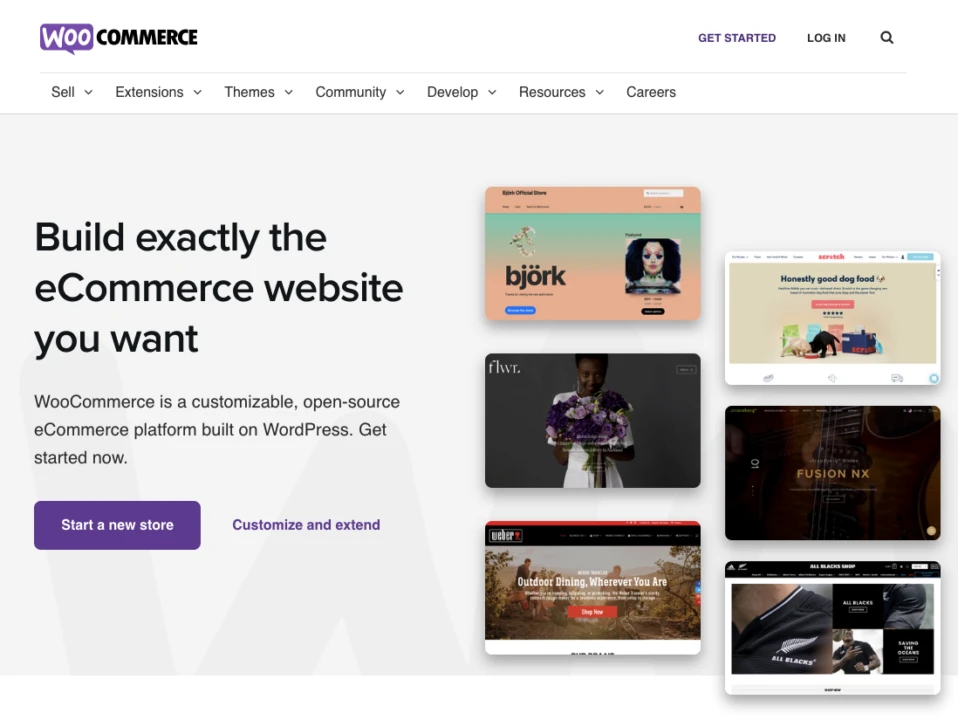This screenshot has width=958, height=720.
Task: Follow the Customize and extend link
Action: click(x=306, y=525)
